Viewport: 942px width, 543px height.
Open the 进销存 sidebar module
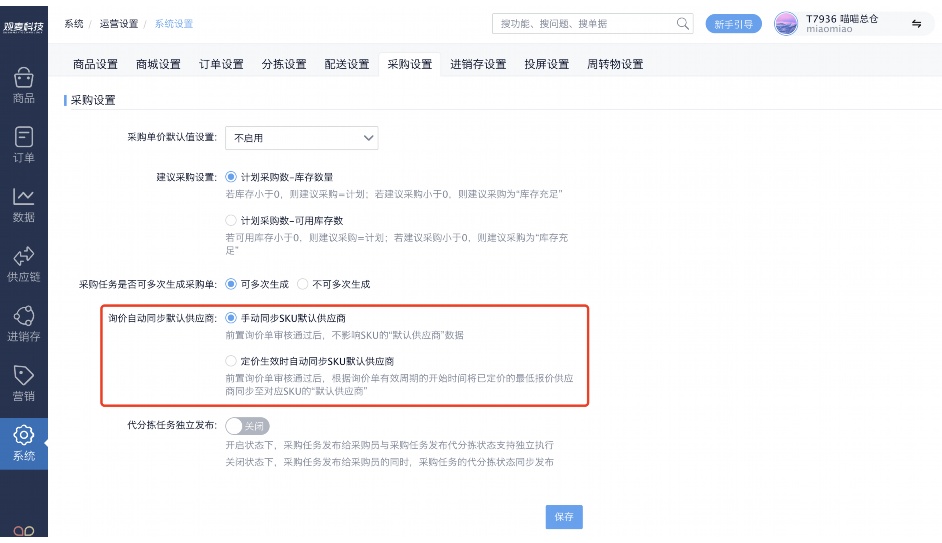pos(23,323)
